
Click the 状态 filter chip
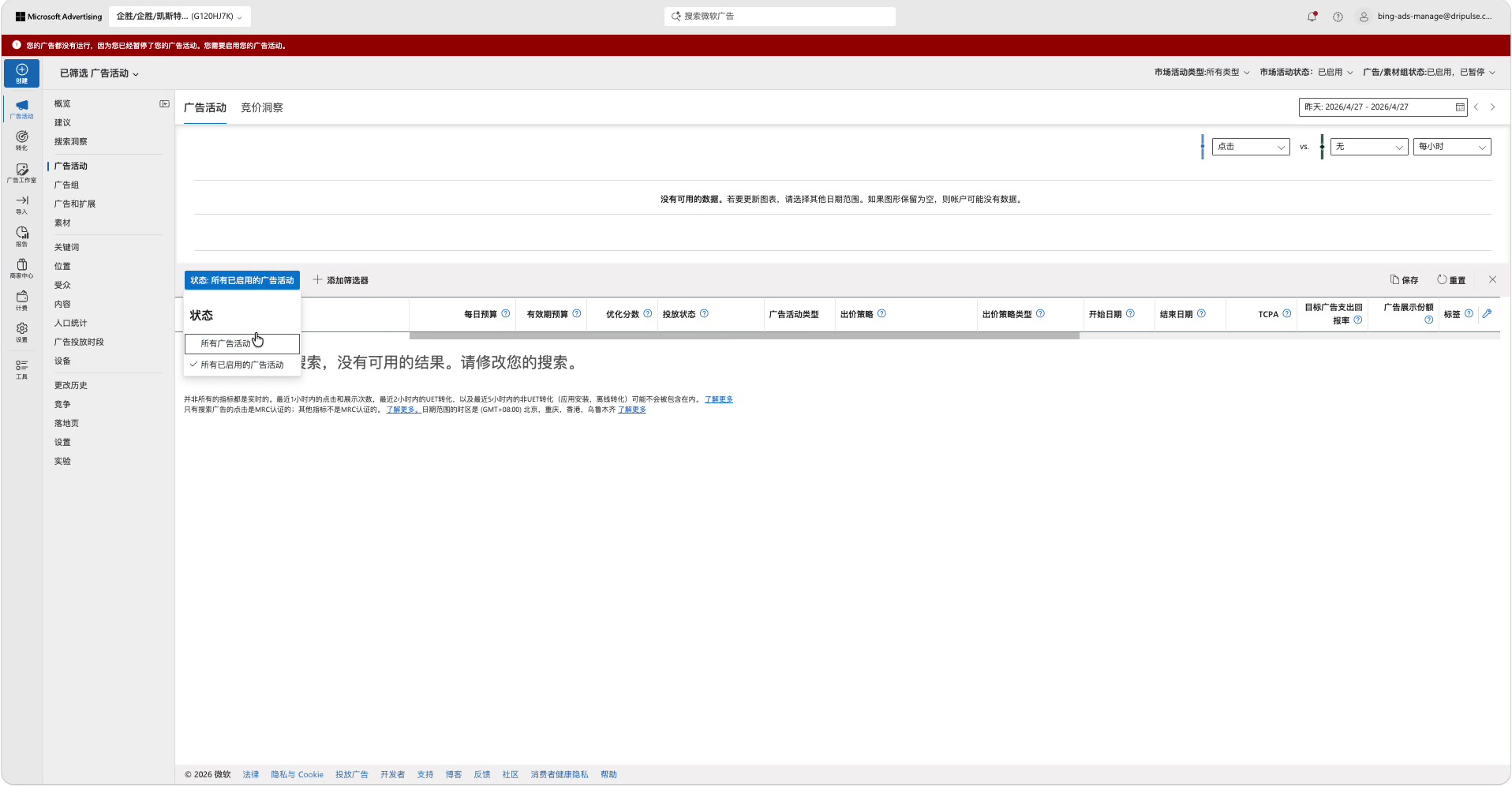click(242, 280)
